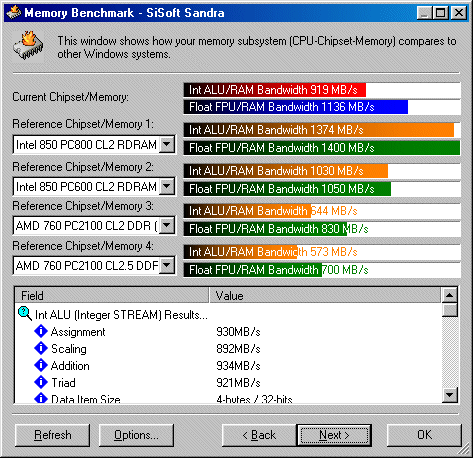Viewport: 473px width, 458px height.
Task: Select the Triad row label
Action: pyautogui.click(x=63, y=383)
